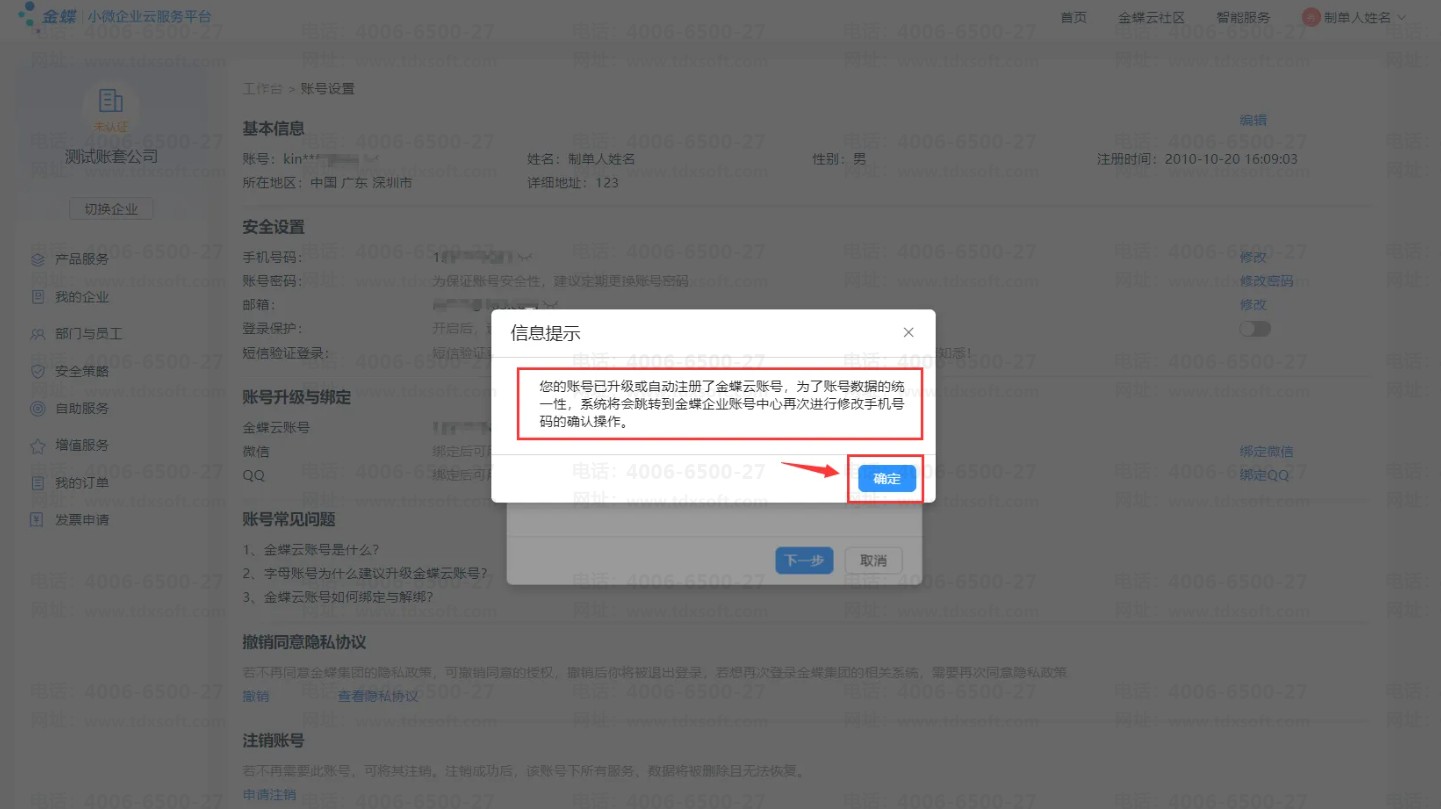Click the 金蝶 logo in header
This screenshot has height=809, width=1441.
click(44, 16)
